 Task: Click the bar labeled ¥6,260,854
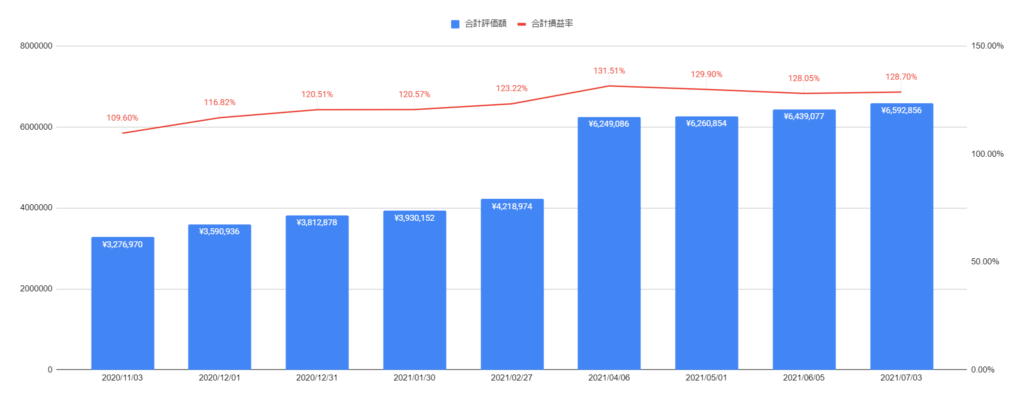[x=707, y=243]
